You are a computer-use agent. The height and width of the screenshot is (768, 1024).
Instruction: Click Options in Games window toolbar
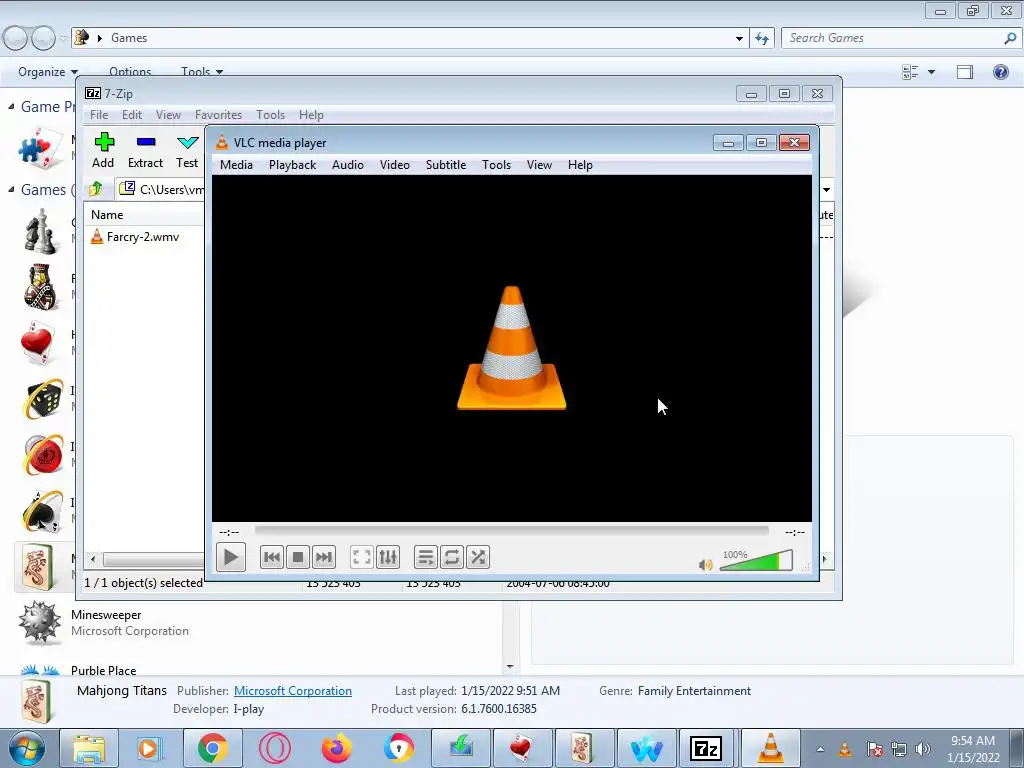pyautogui.click(x=130, y=72)
